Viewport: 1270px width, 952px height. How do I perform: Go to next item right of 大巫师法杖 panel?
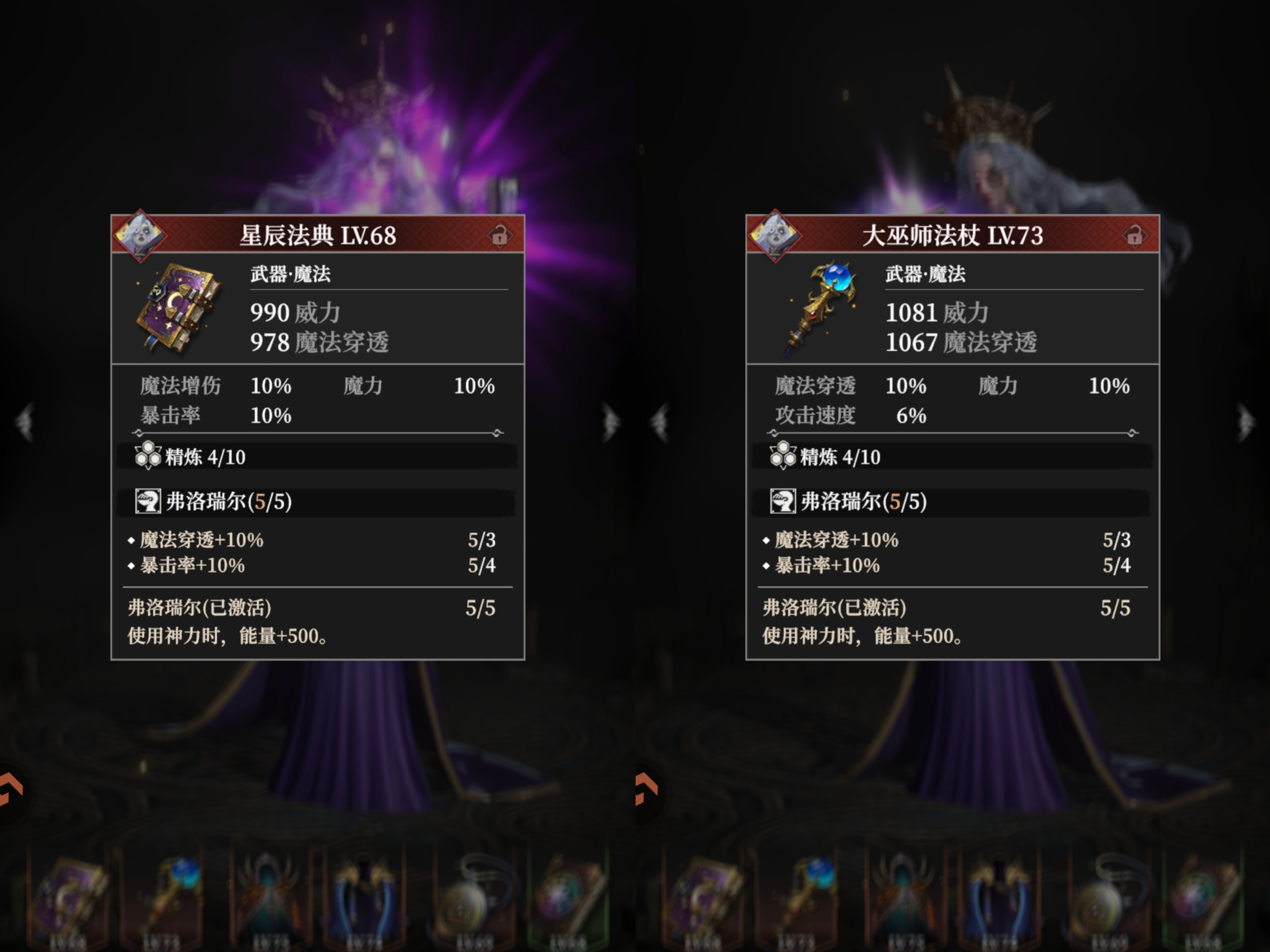(x=1245, y=423)
